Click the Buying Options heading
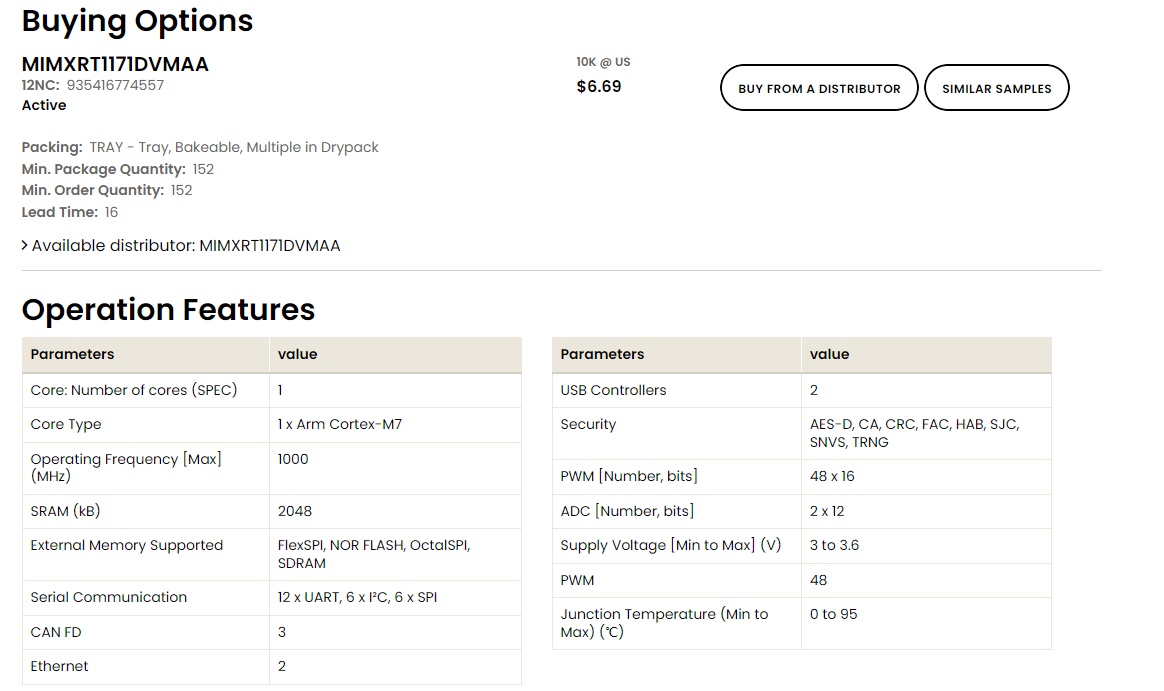1164x691 pixels. tap(137, 21)
